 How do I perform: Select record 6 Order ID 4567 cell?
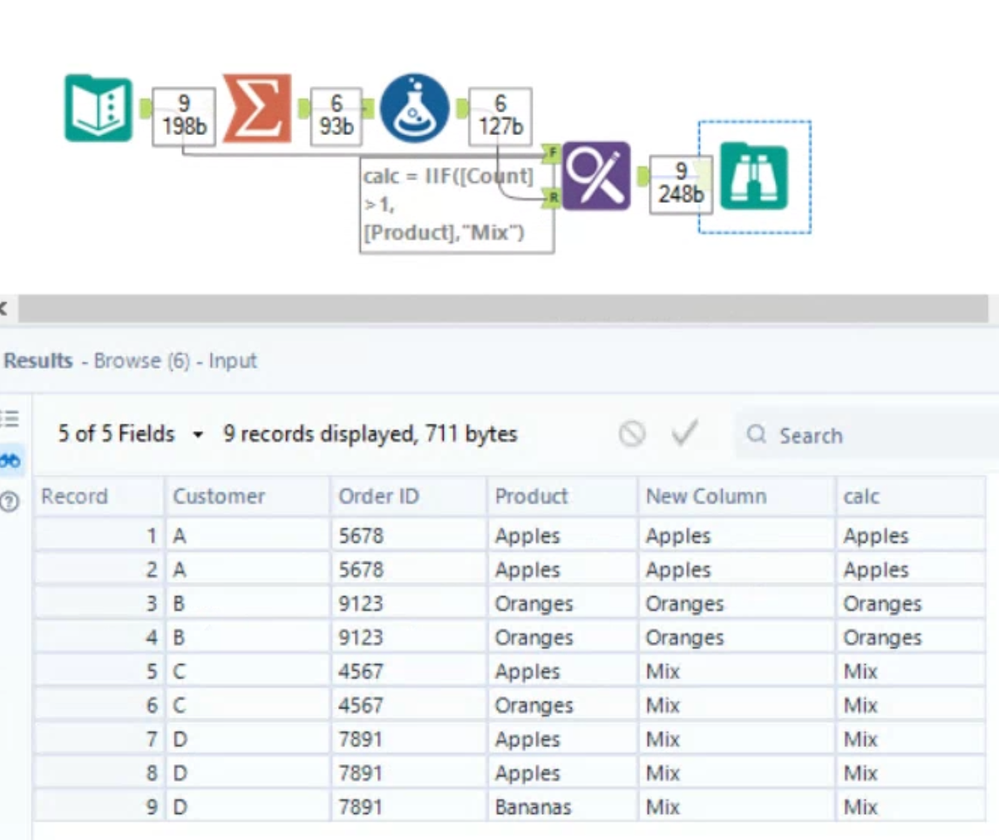[409, 705]
